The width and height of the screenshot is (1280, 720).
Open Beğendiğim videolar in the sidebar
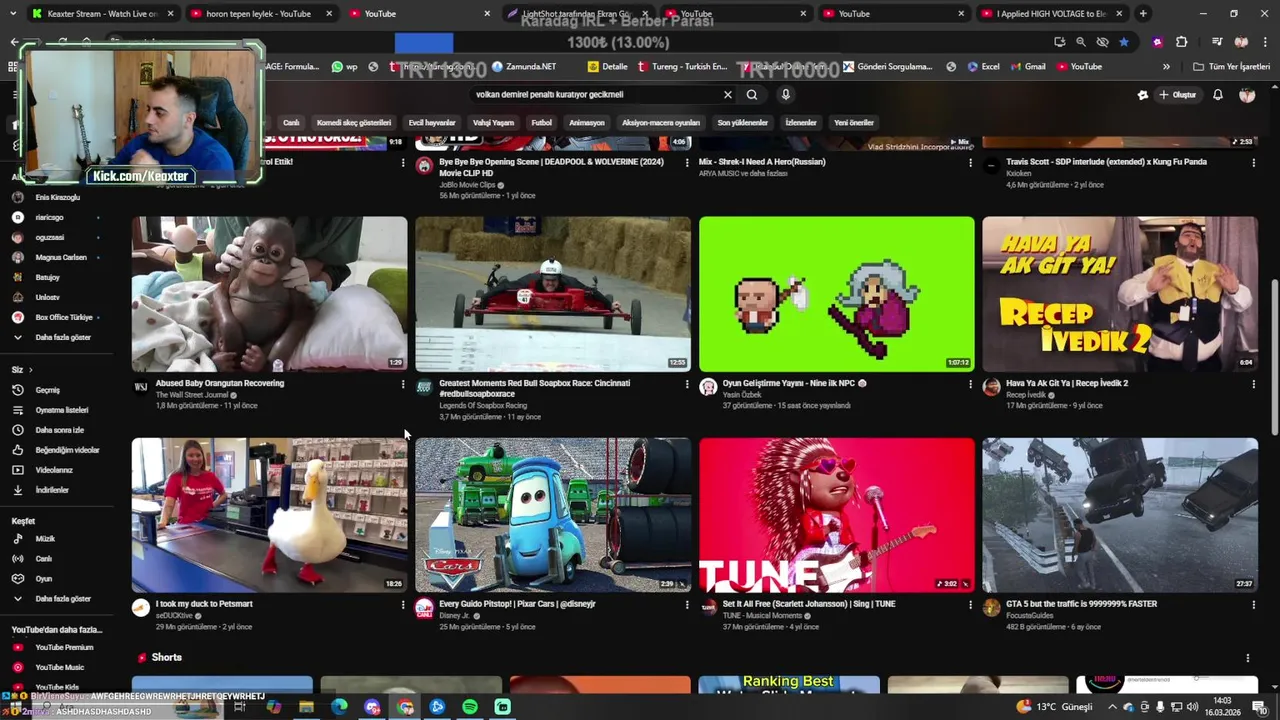click(55, 450)
